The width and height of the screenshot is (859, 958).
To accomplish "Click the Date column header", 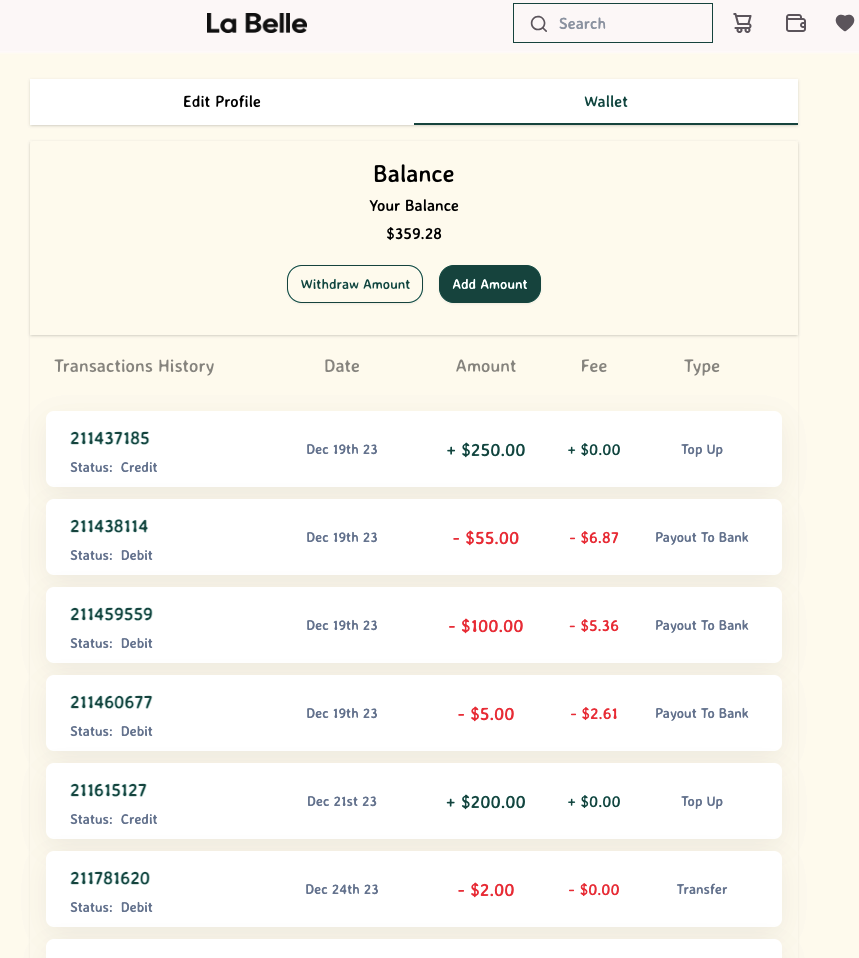I will 342,366.
